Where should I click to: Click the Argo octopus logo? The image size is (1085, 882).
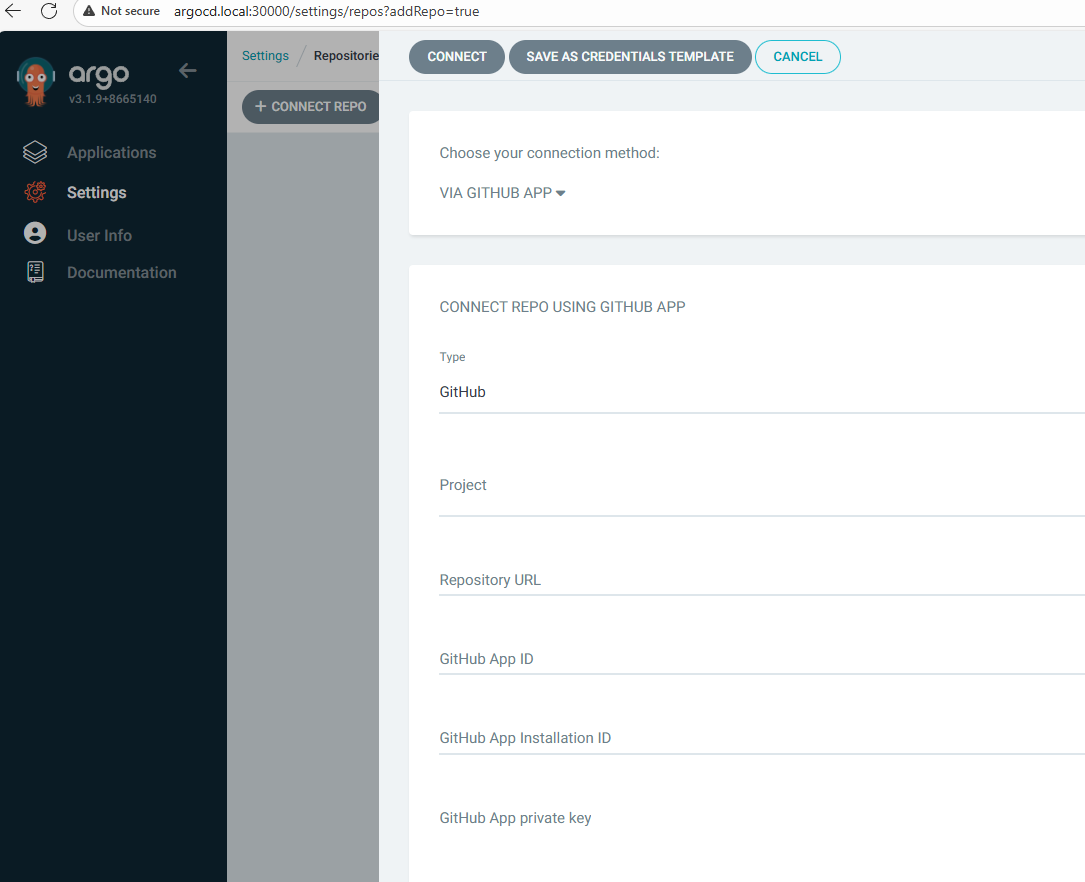(x=35, y=82)
